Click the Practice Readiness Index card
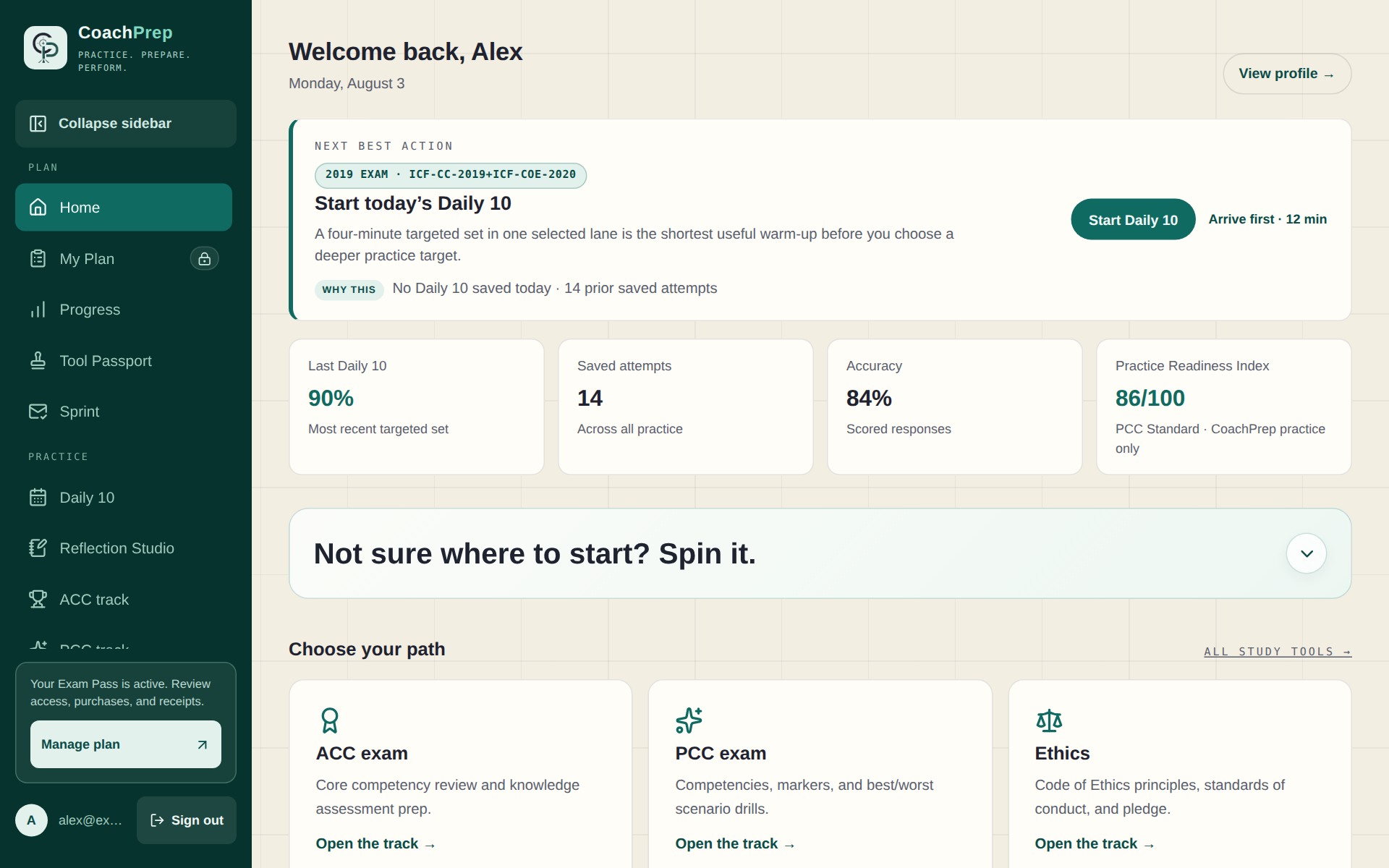Viewport: 1389px width, 868px height. [1224, 407]
